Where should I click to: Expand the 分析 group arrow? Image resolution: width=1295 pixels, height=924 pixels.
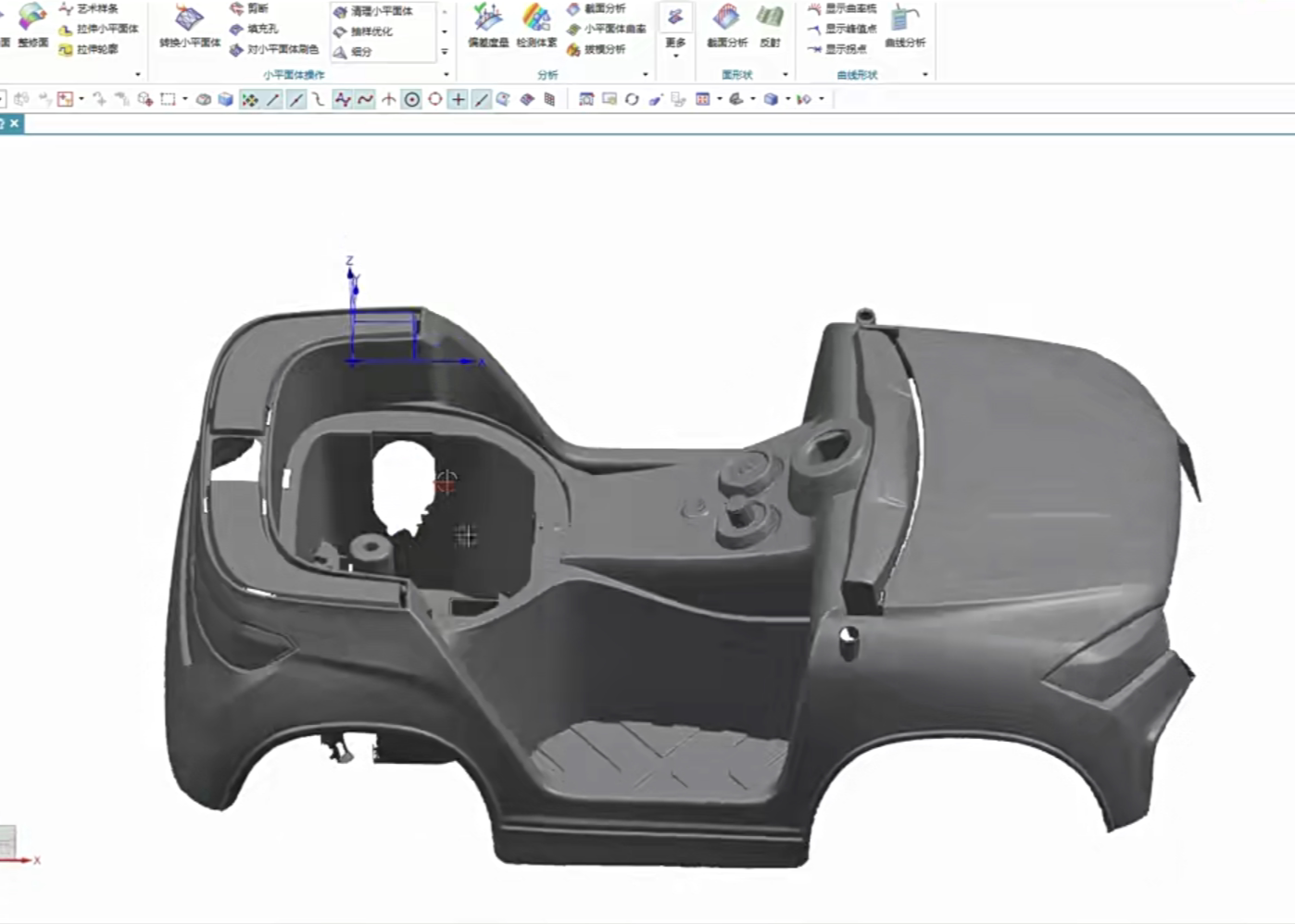646,75
